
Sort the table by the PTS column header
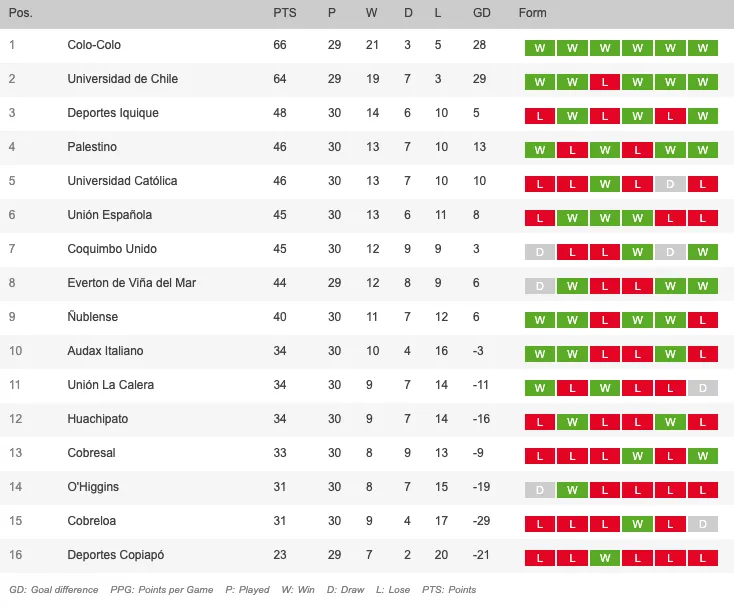[284, 13]
